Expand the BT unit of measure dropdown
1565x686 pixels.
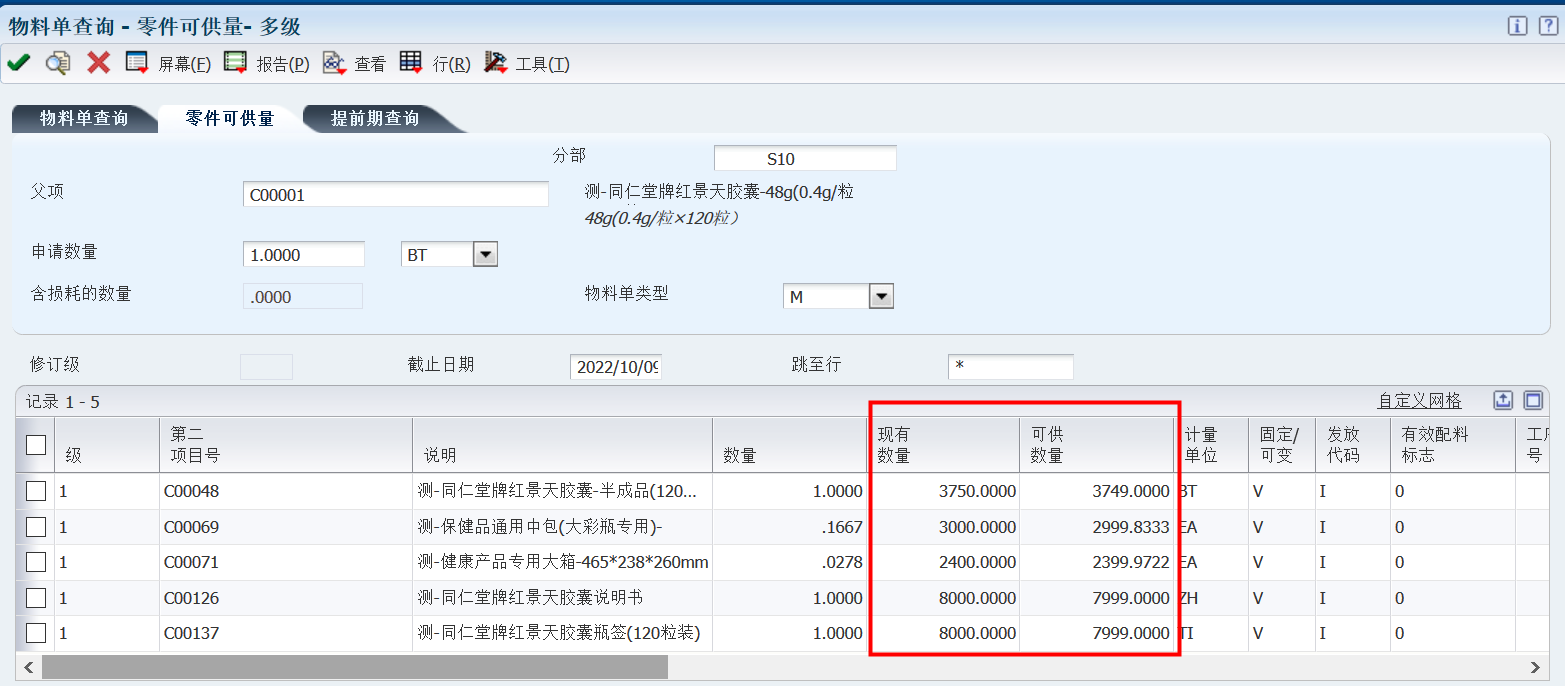[485, 255]
